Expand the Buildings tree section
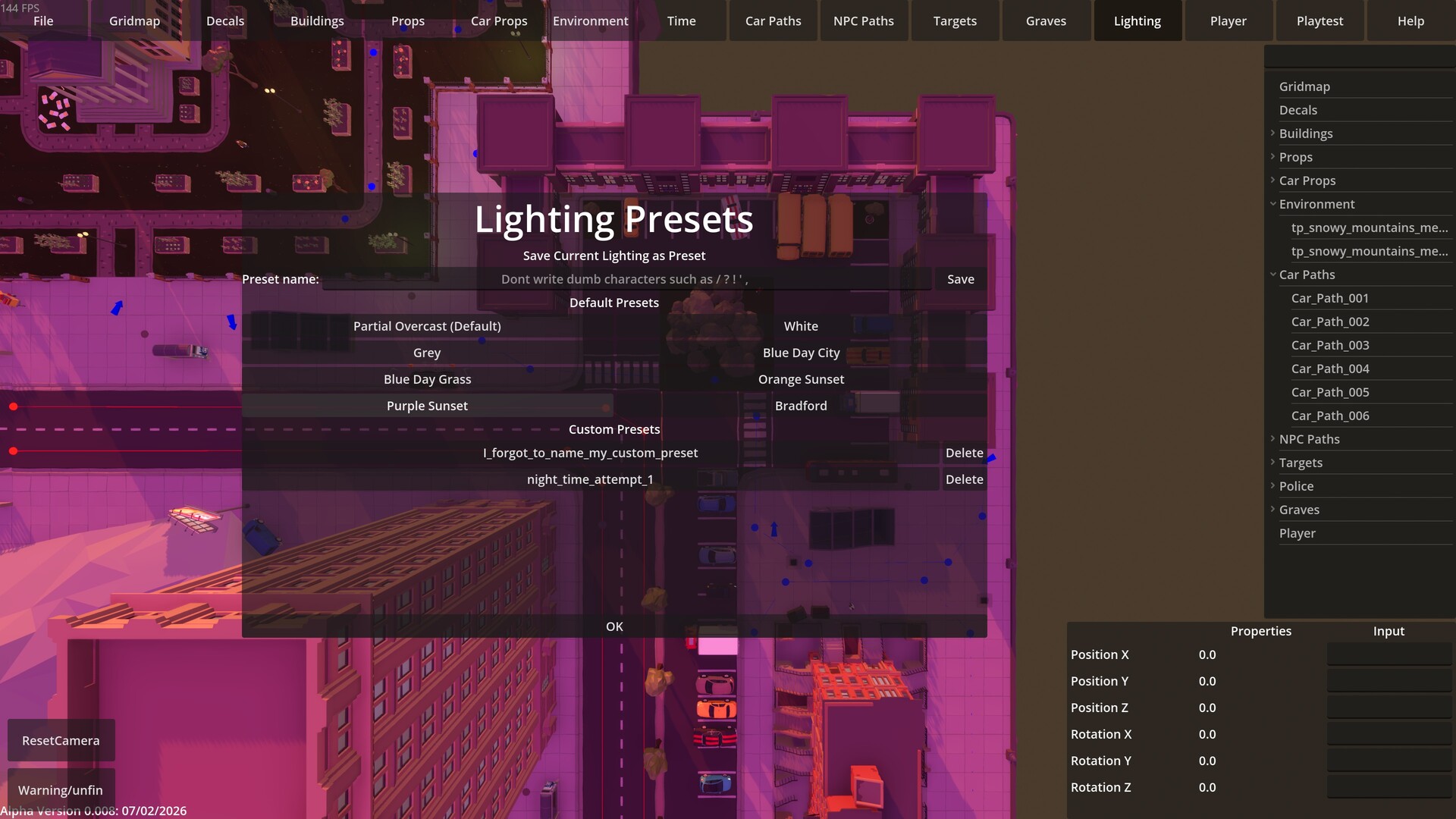This screenshot has height=819, width=1456. click(x=1272, y=133)
